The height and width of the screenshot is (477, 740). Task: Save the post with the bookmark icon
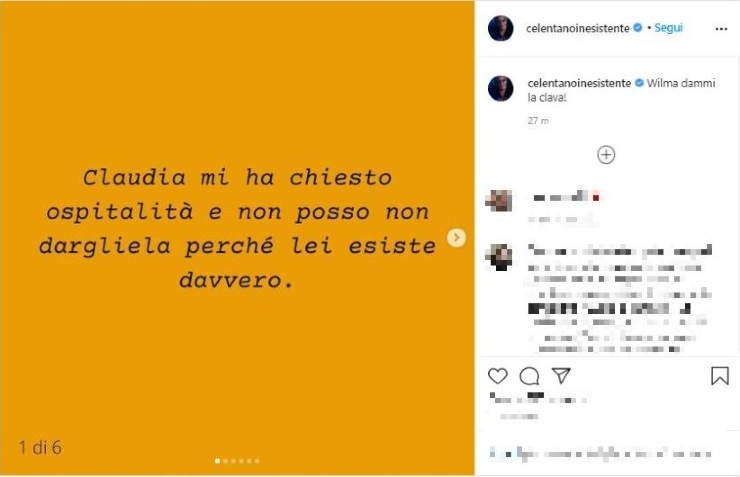pyautogui.click(x=720, y=376)
